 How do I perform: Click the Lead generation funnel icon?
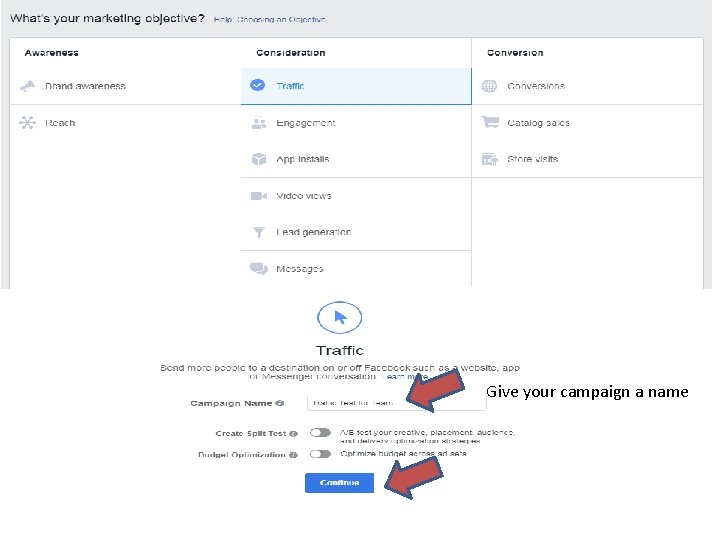[259, 232]
